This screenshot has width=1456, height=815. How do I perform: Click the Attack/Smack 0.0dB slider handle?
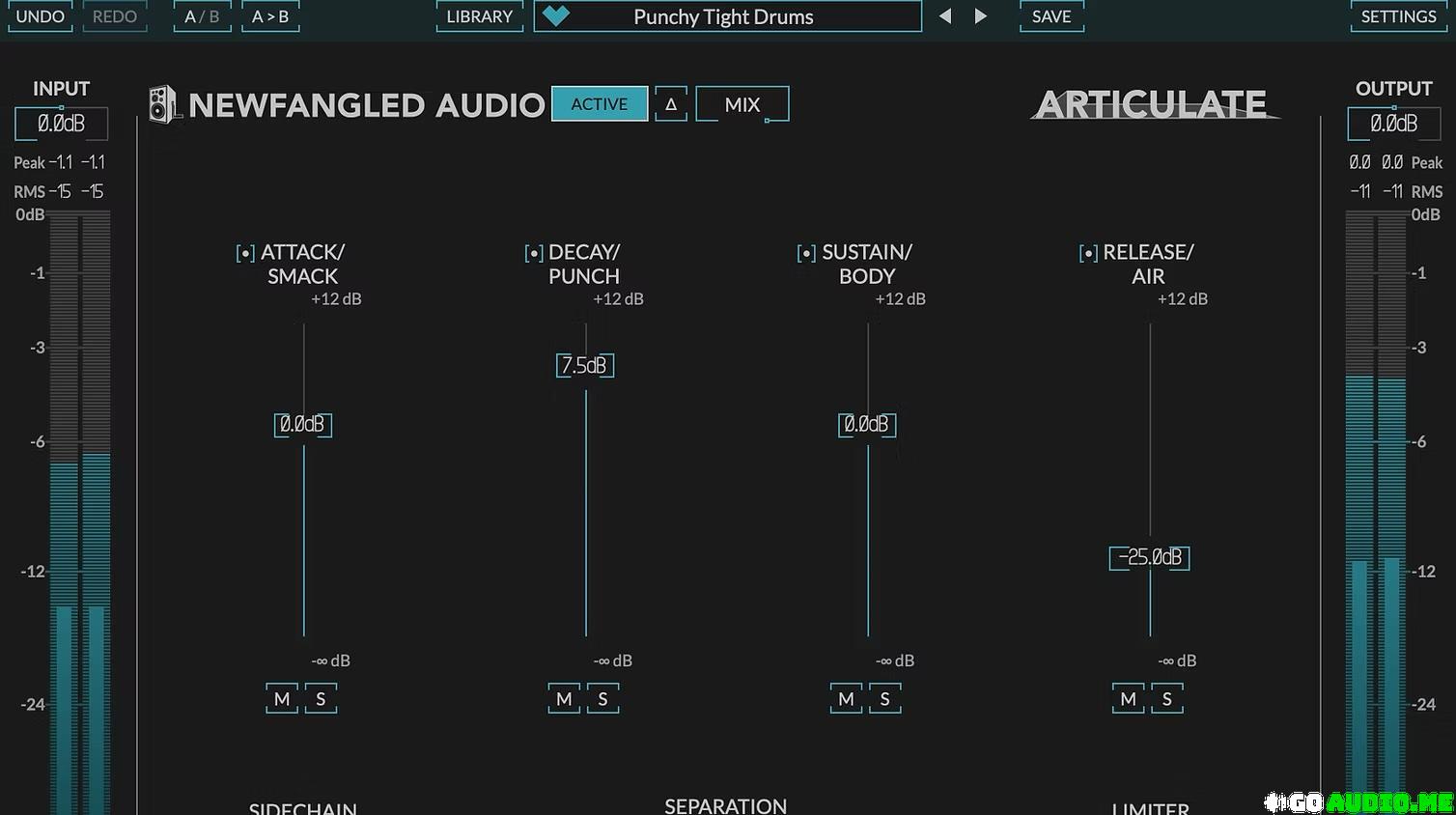pos(303,424)
